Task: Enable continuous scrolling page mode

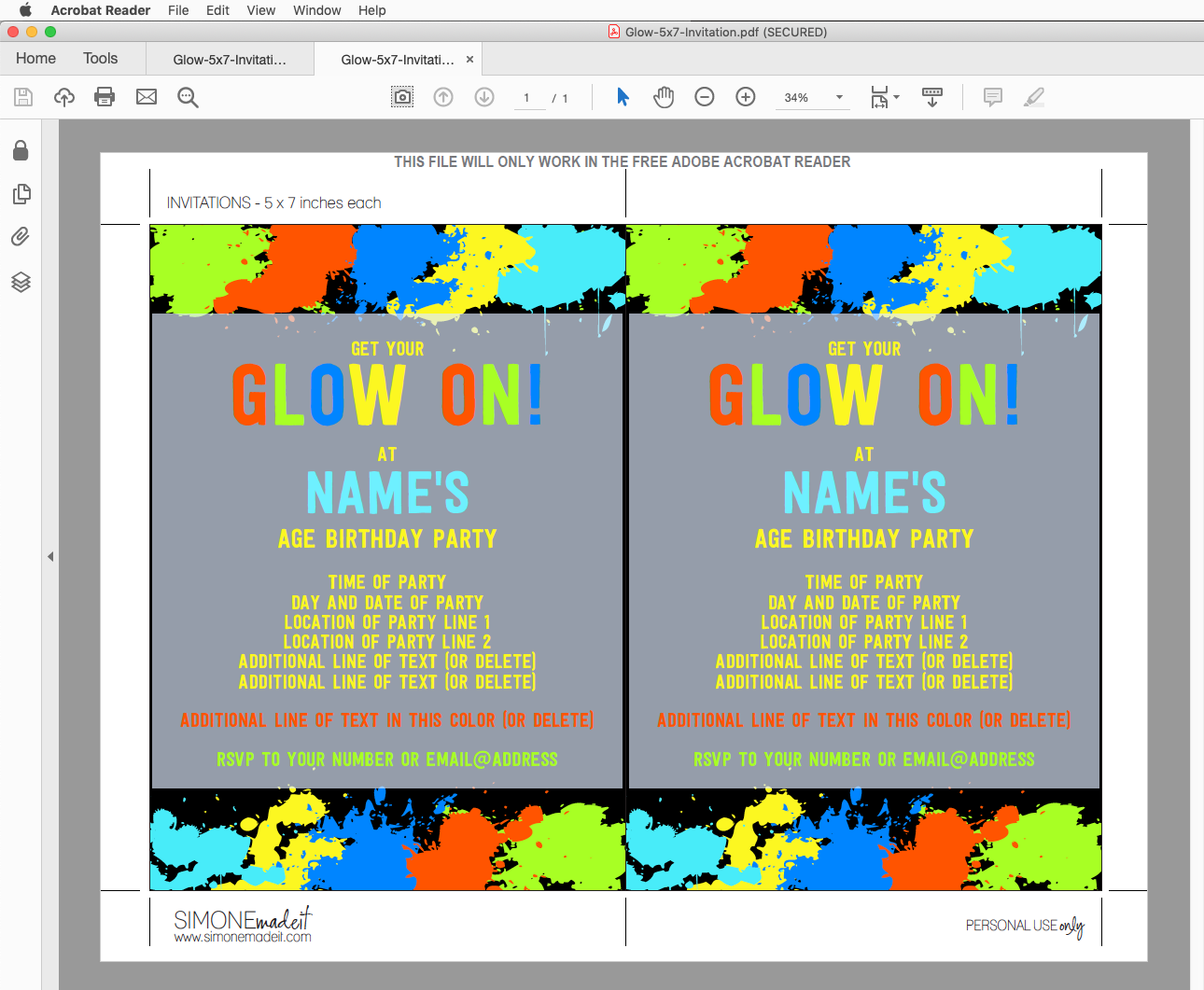Action: (x=932, y=96)
